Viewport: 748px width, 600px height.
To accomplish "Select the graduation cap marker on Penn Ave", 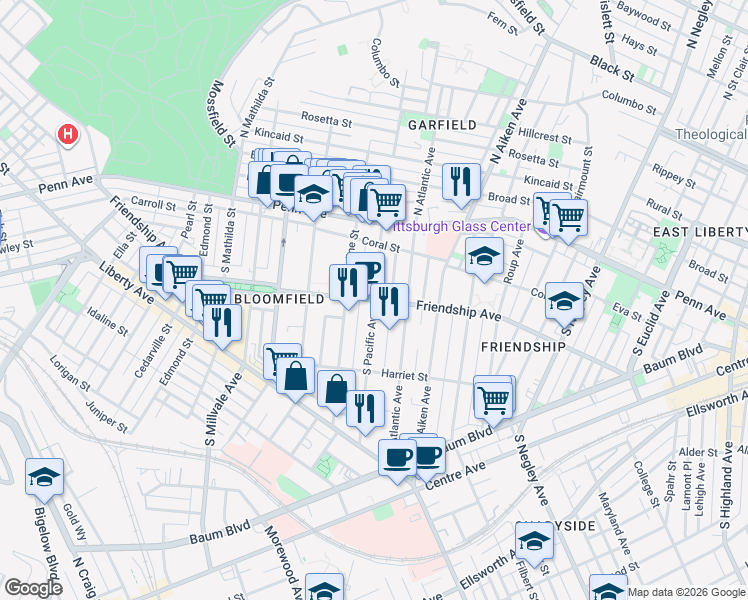I will [313, 195].
